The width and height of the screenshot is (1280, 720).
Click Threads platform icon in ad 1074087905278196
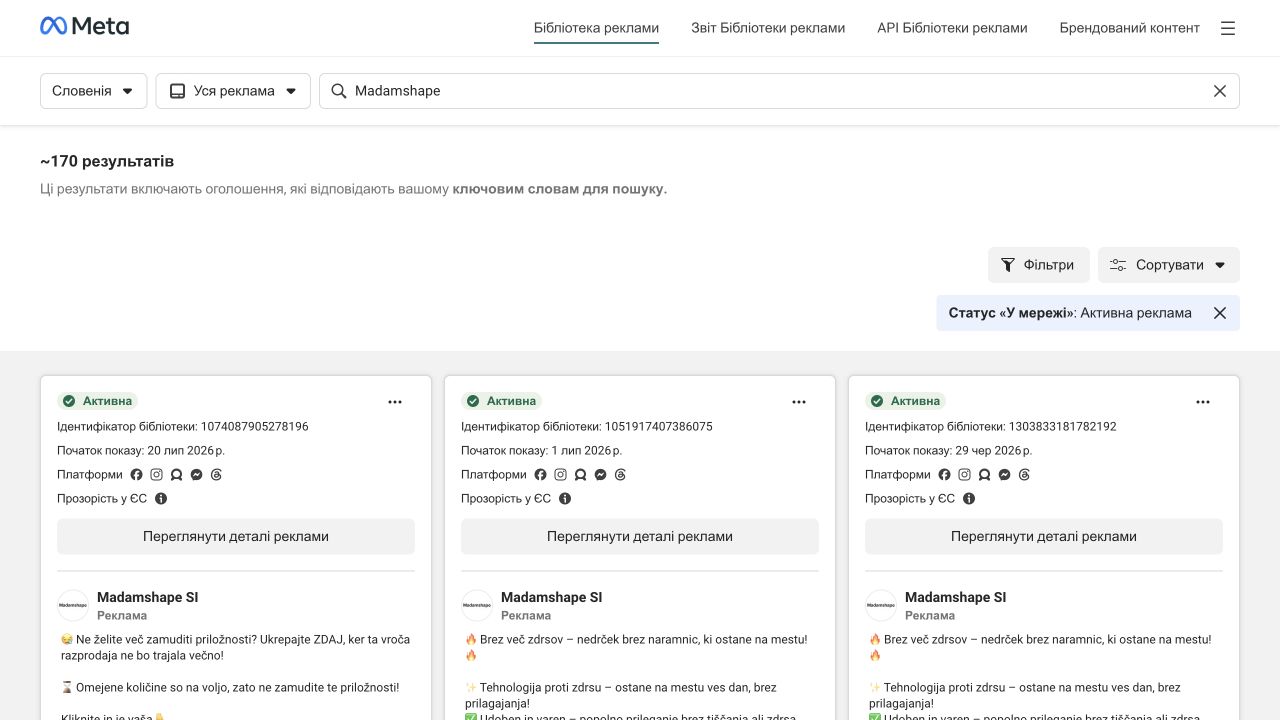(x=216, y=475)
